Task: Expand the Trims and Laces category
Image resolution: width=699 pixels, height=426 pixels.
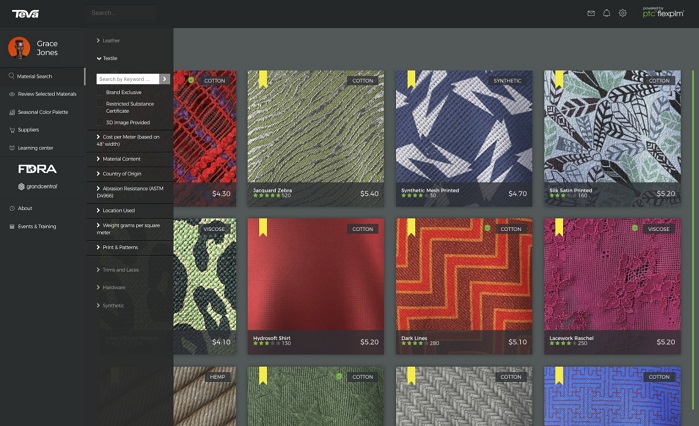Action: 98,270
